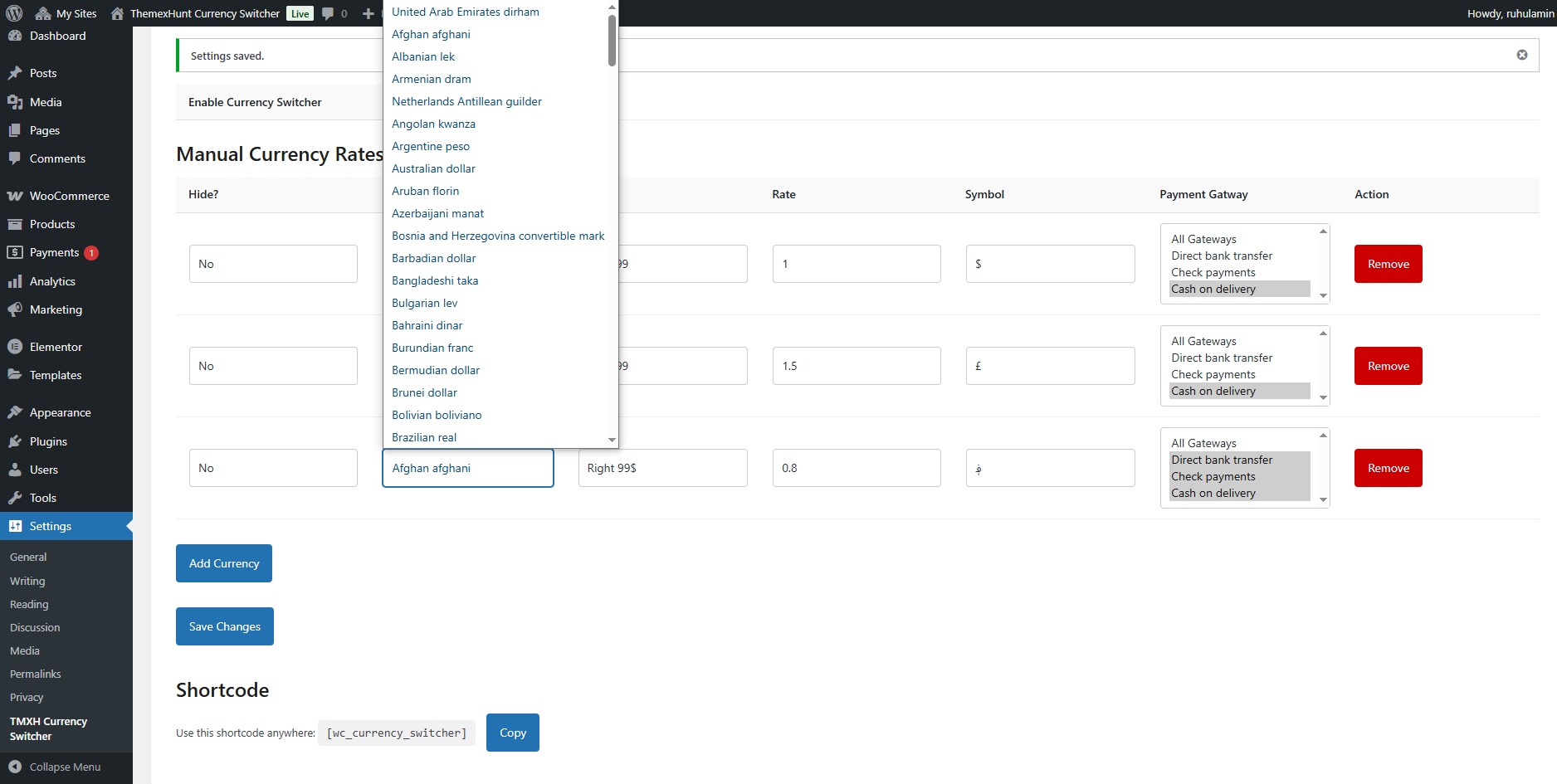
Task: Open comments bubble in admin bar
Action: [x=334, y=13]
